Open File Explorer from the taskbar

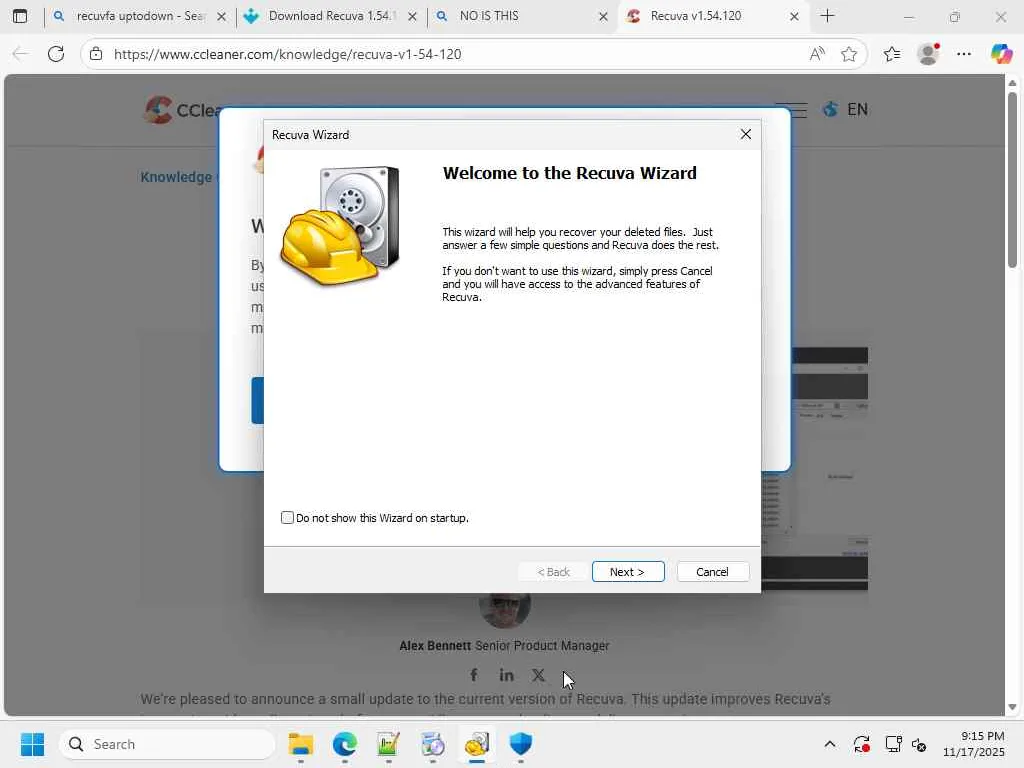301,744
